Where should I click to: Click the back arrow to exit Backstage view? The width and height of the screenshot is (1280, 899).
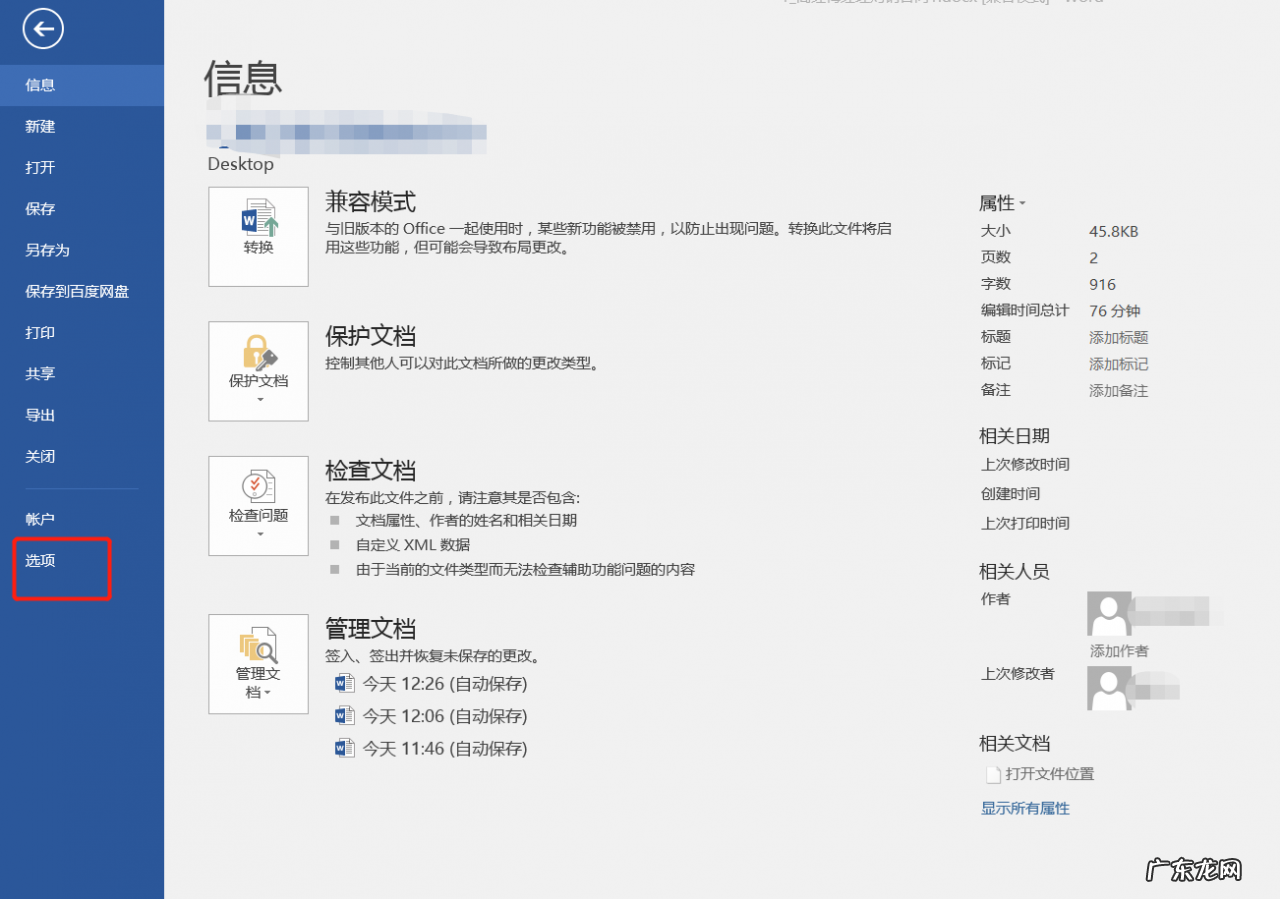42,29
